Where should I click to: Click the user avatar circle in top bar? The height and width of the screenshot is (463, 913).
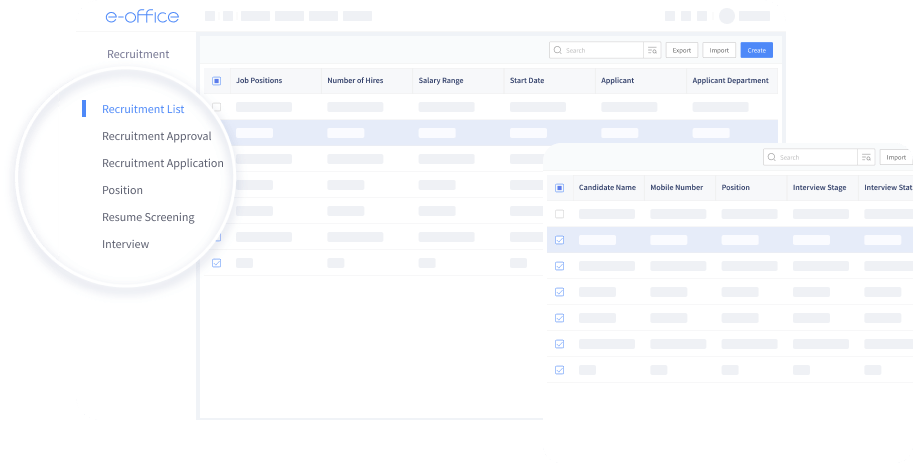727,16
